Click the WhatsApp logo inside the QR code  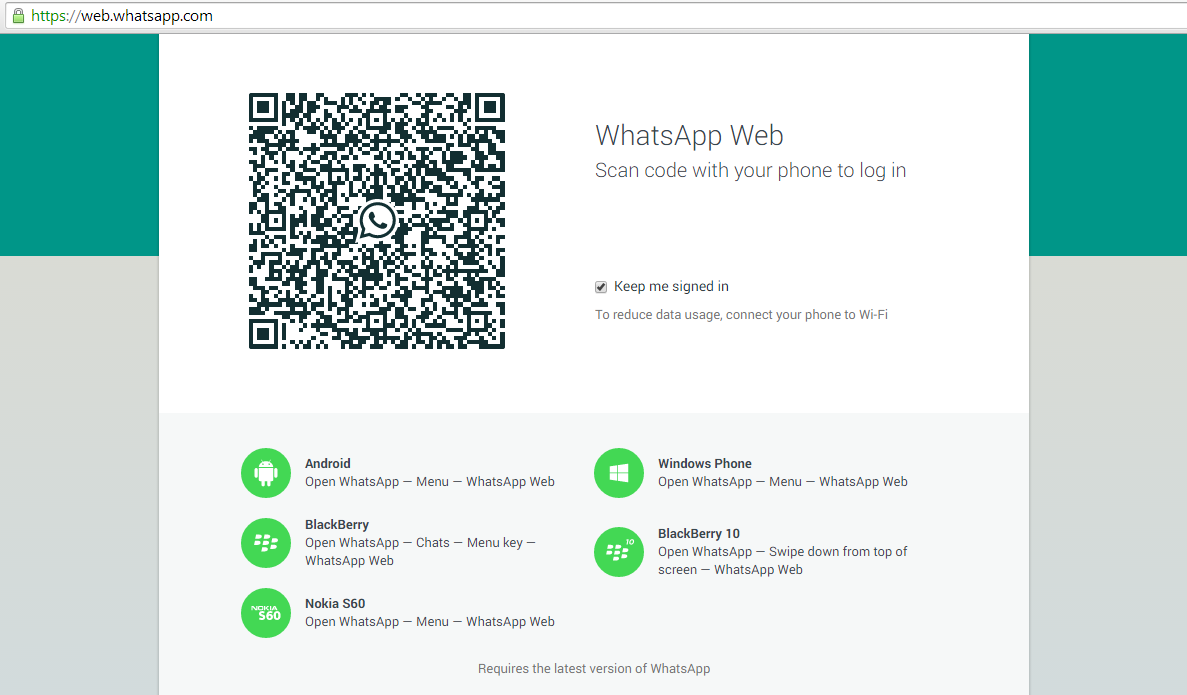(377, 220)
